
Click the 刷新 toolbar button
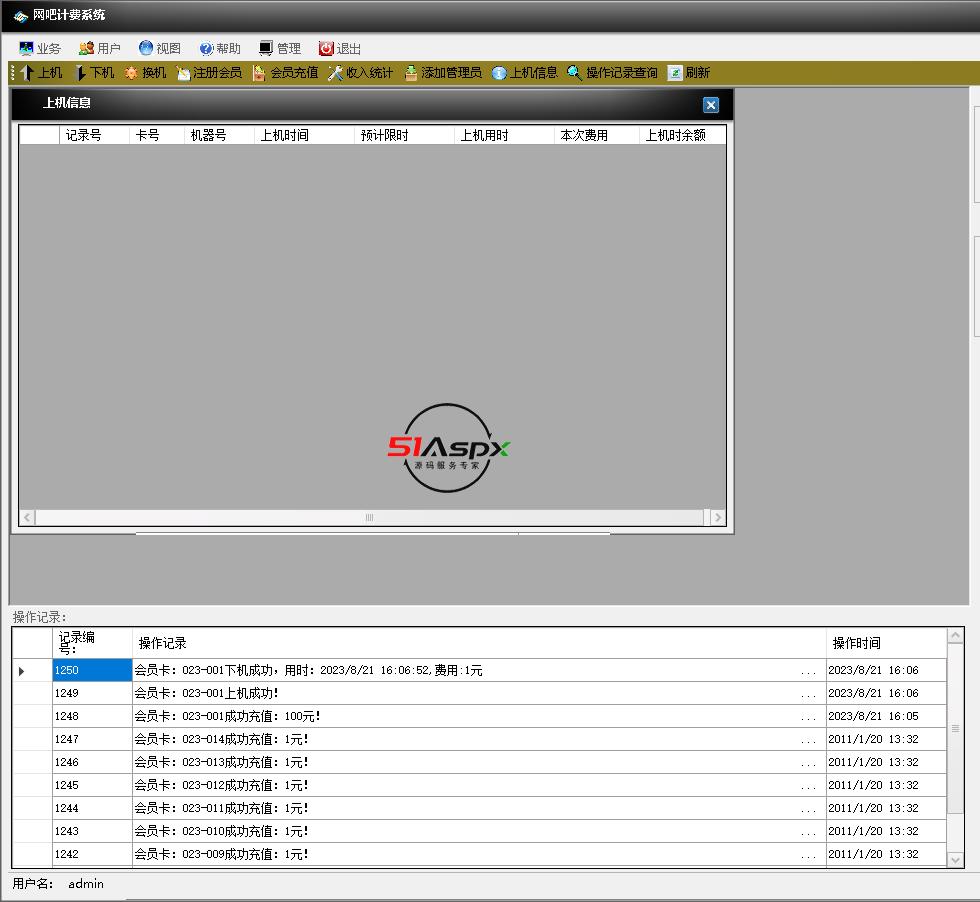click(x=688, y=73)
